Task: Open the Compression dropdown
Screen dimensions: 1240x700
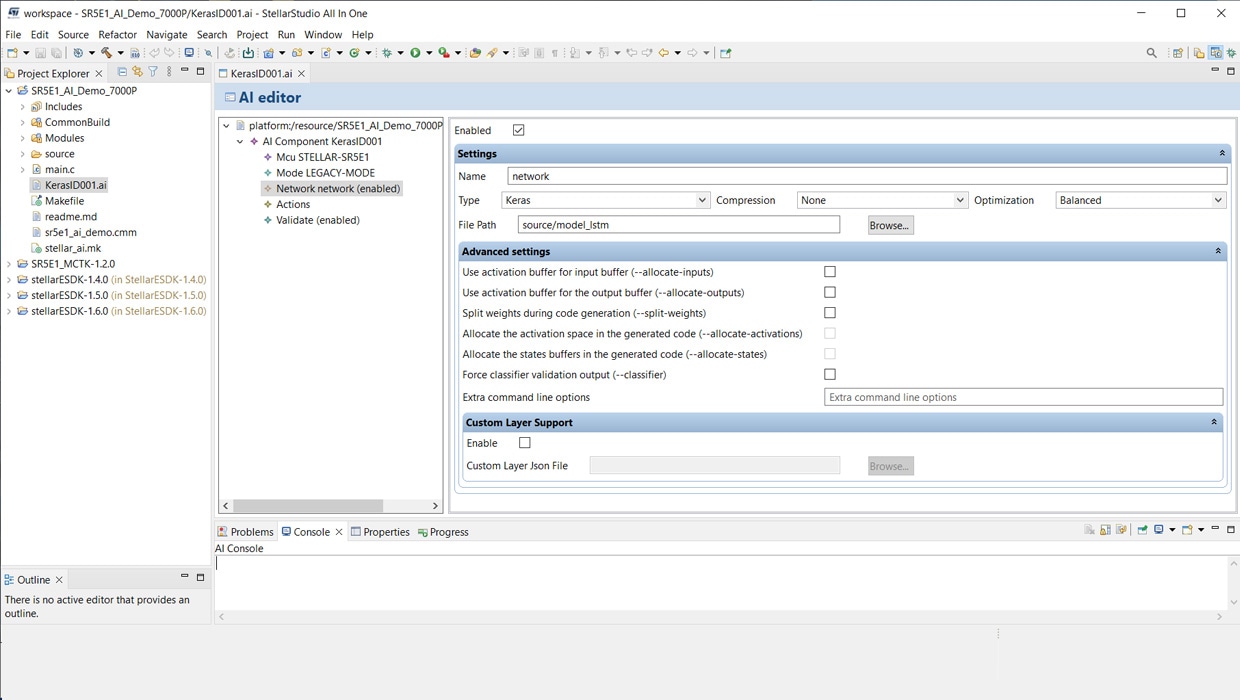Action: pyautogui.click(x=882, y=200)
